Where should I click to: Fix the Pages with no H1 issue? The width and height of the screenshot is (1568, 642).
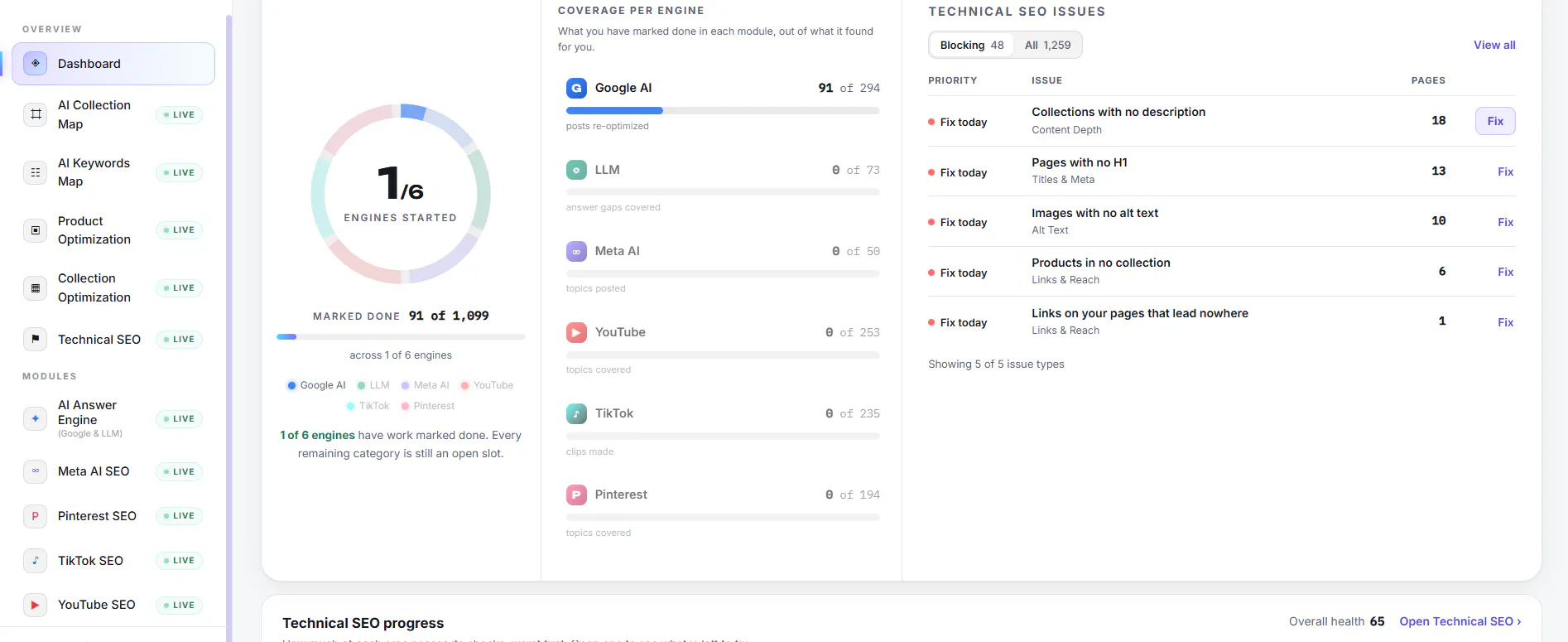(1505, 171)
